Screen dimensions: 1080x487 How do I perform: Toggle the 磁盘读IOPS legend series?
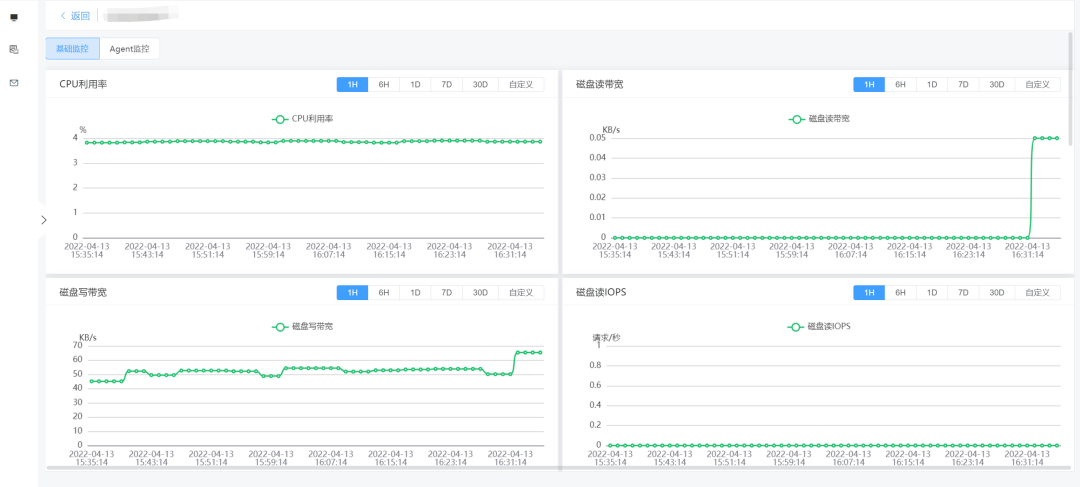[x=820, y=327]
